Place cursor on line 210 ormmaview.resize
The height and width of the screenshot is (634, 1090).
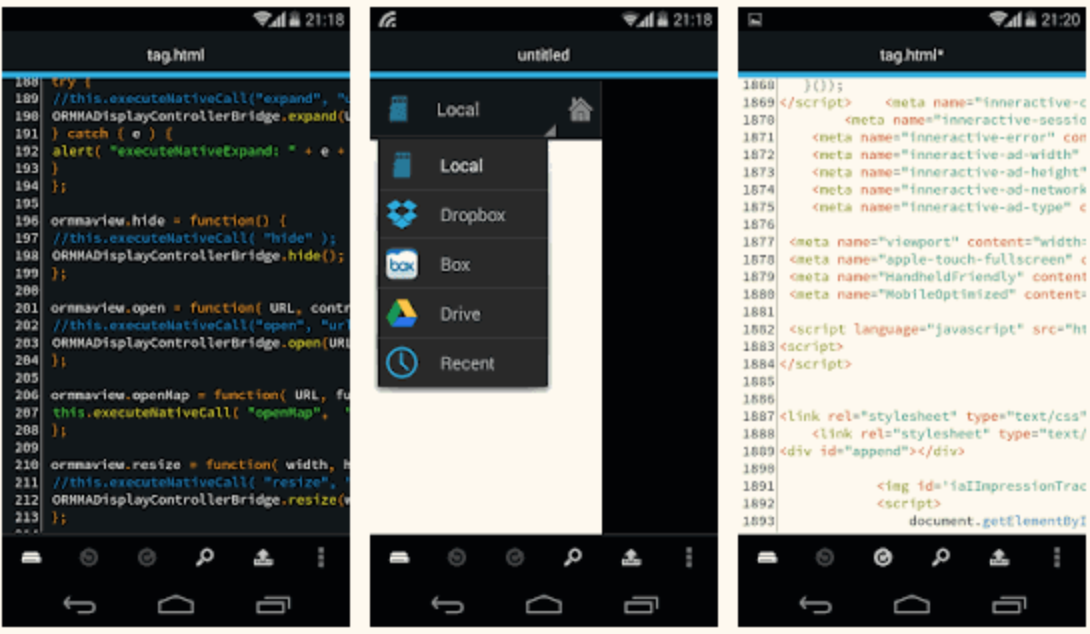click(200, 464)
